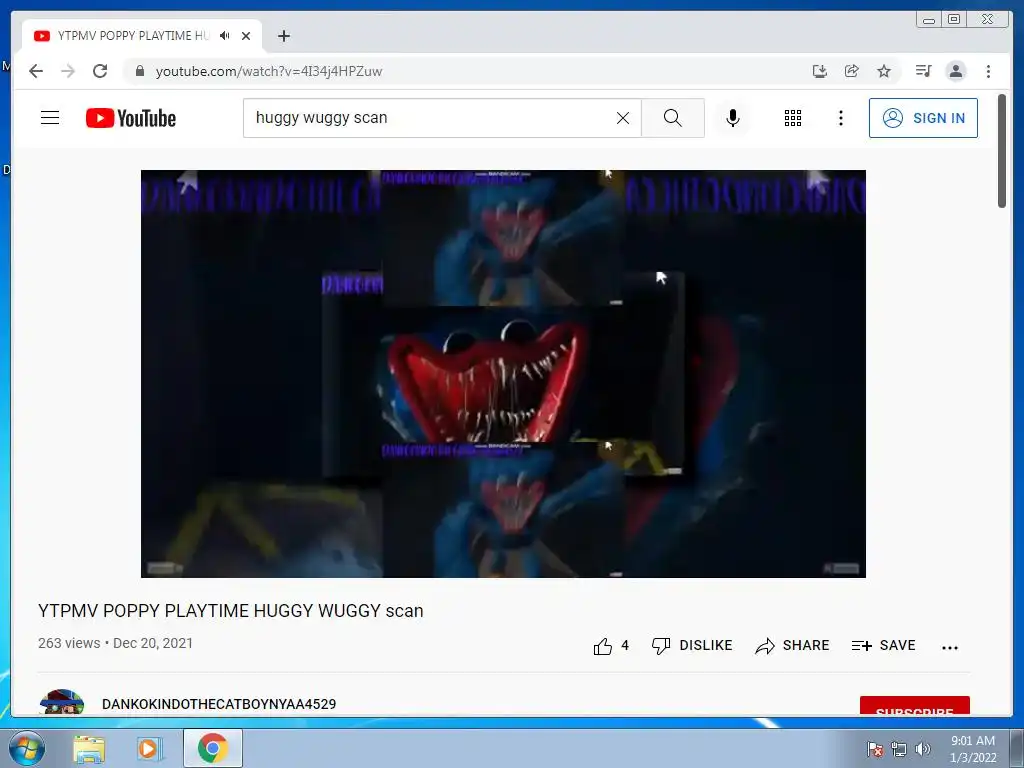Click the YouTube logo

point(131,118)
